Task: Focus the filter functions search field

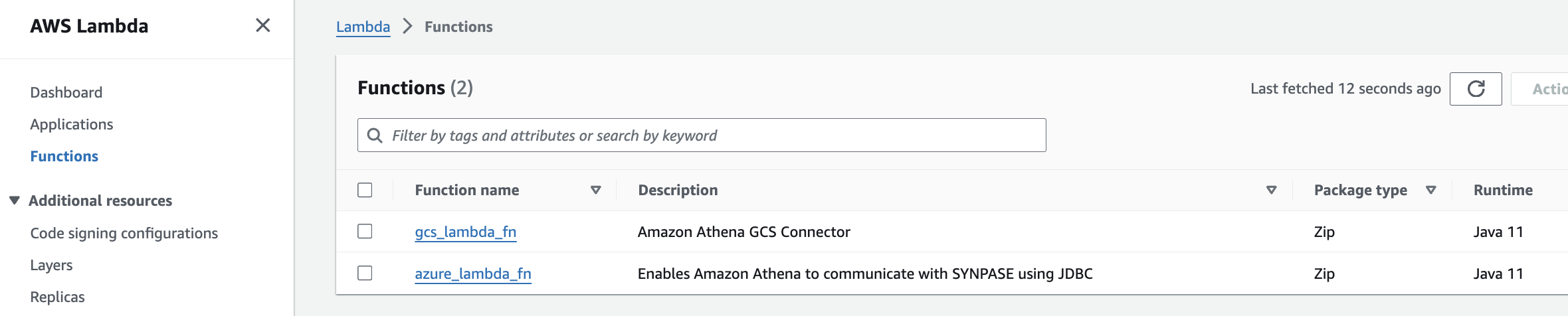Action: tap(711, 135)
